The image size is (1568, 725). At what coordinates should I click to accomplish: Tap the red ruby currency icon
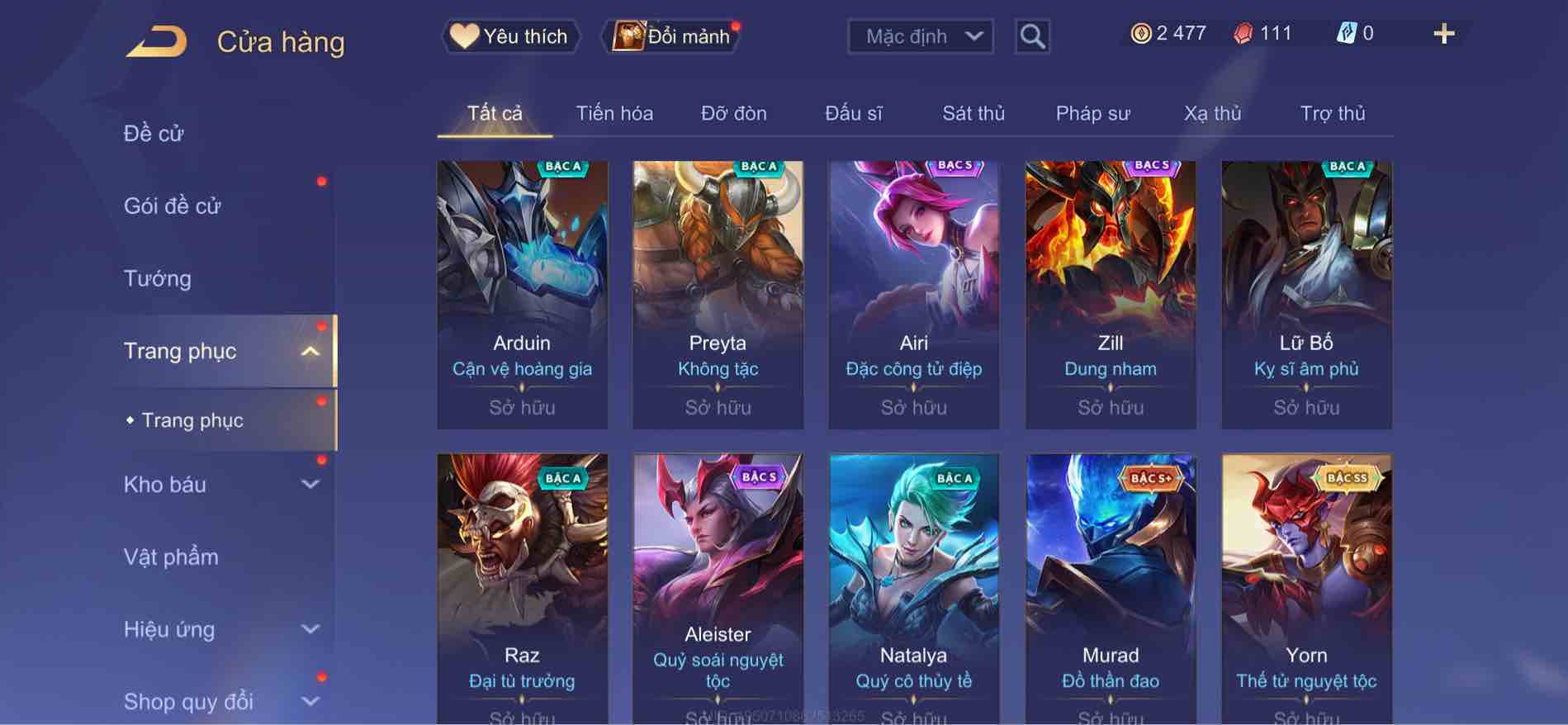(1243, 34)
